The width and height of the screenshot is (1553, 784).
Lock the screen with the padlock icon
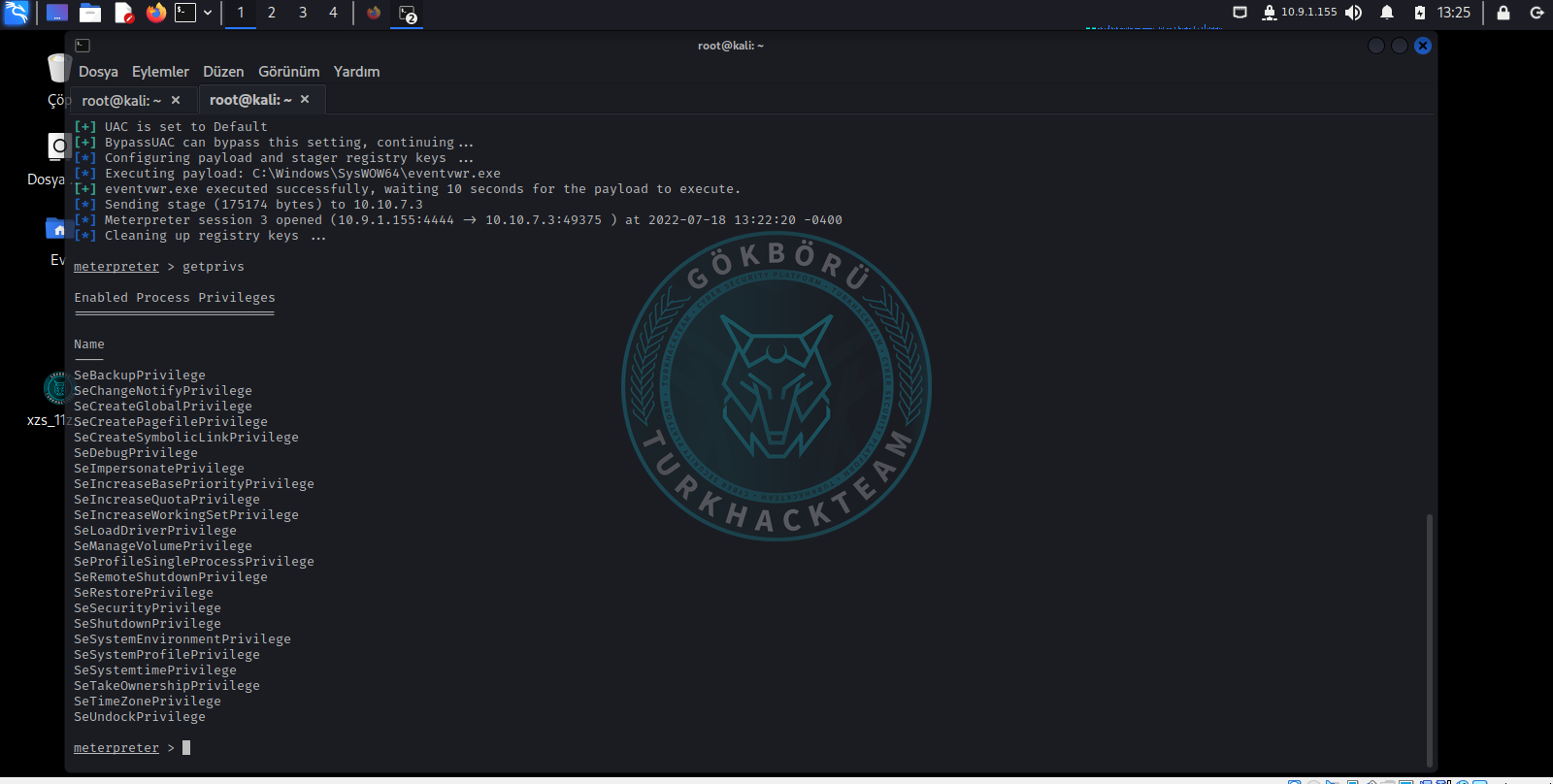point(1503,13)
